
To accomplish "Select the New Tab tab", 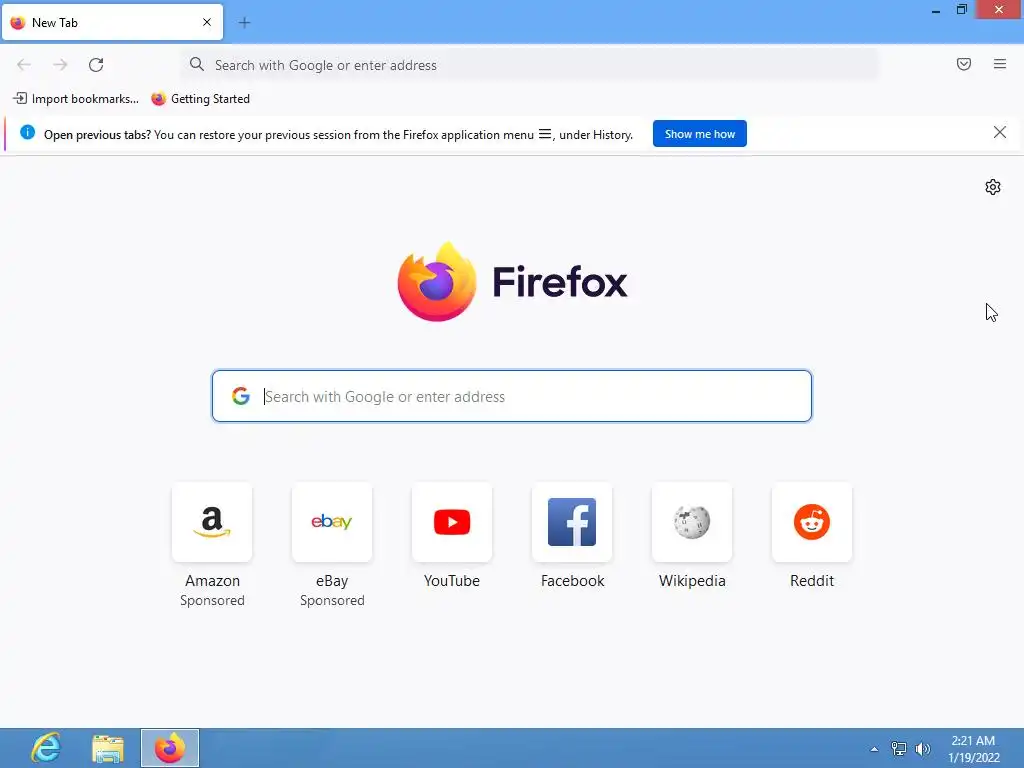I will [x=112, y=22].
